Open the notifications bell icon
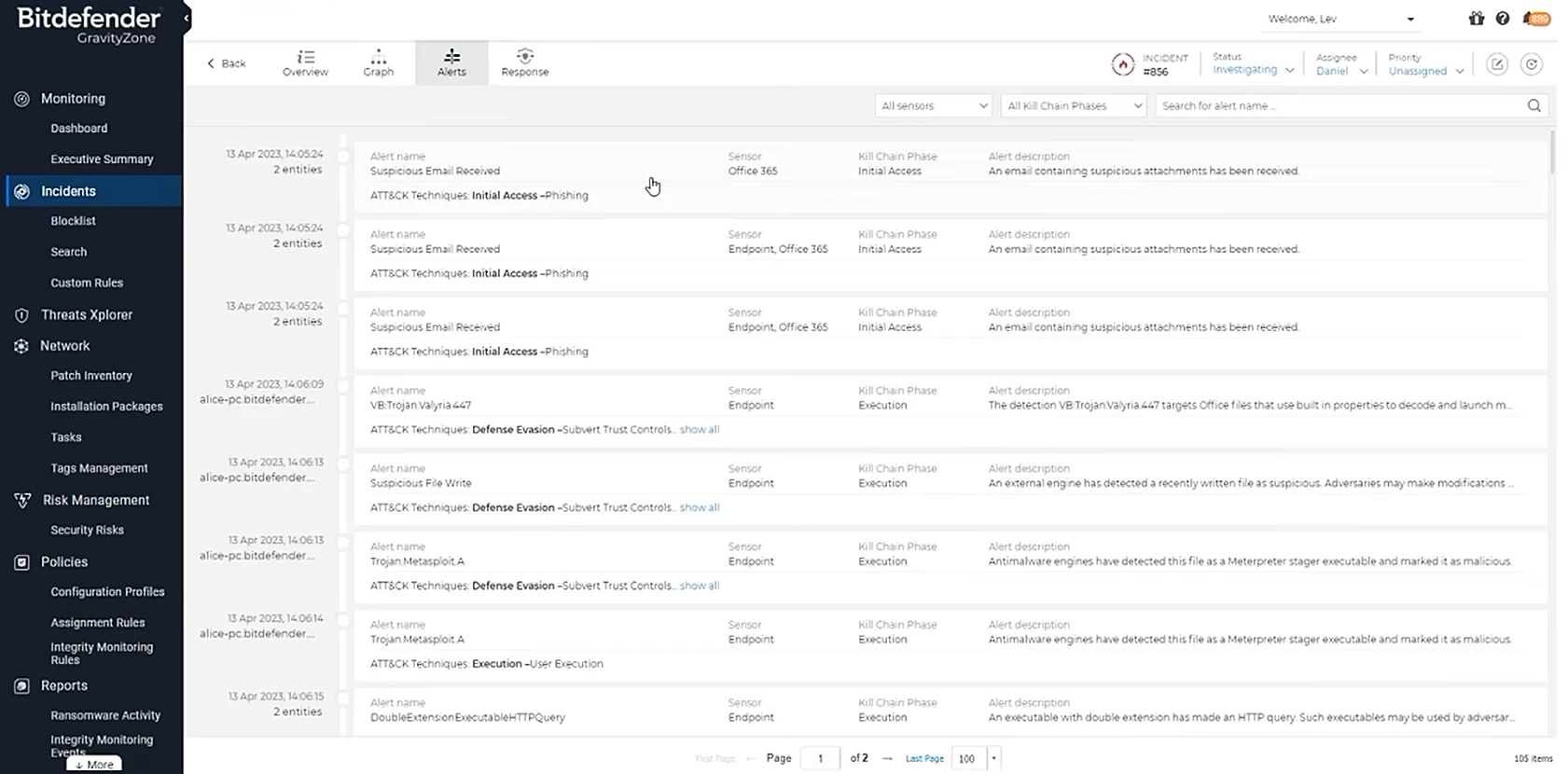The height and width of the screenshot is (774, 1568). [x=1535, y=19]
